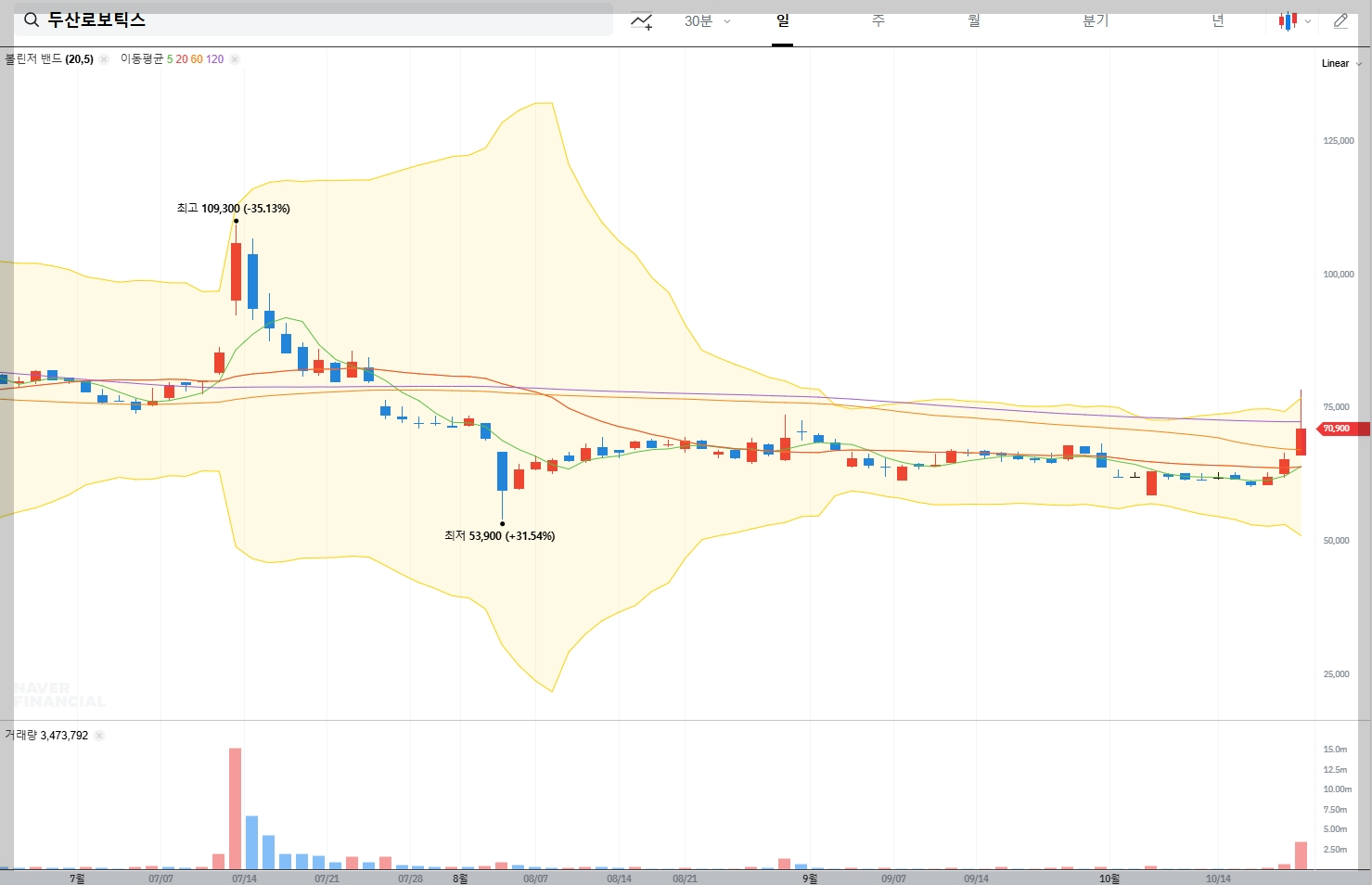Image resolution: width=1372 pixels, height=885 pixels.
Task: Click the 100,000 price axis label
Action: pos(1339,275)
